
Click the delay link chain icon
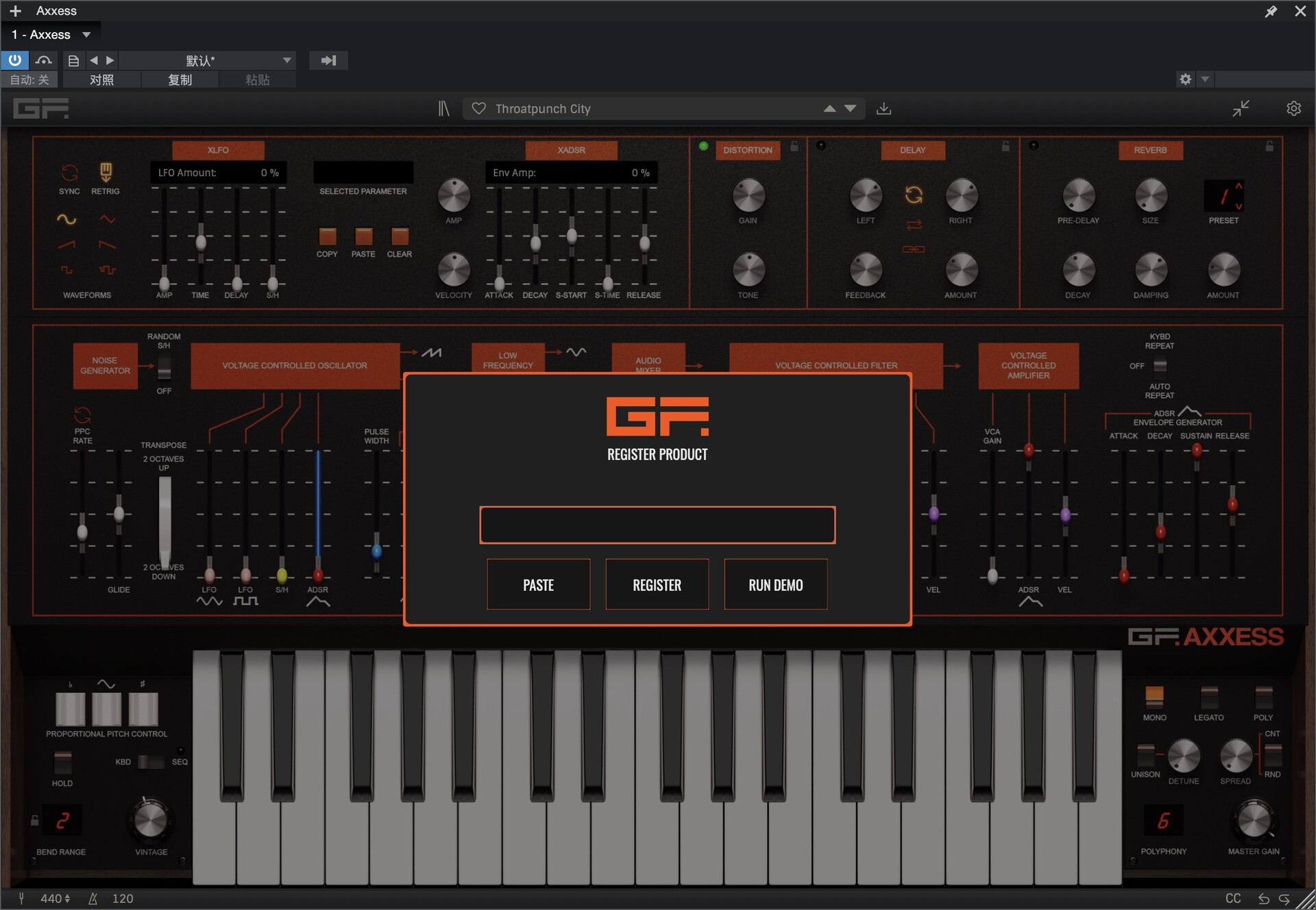click(x=914, y=249)
